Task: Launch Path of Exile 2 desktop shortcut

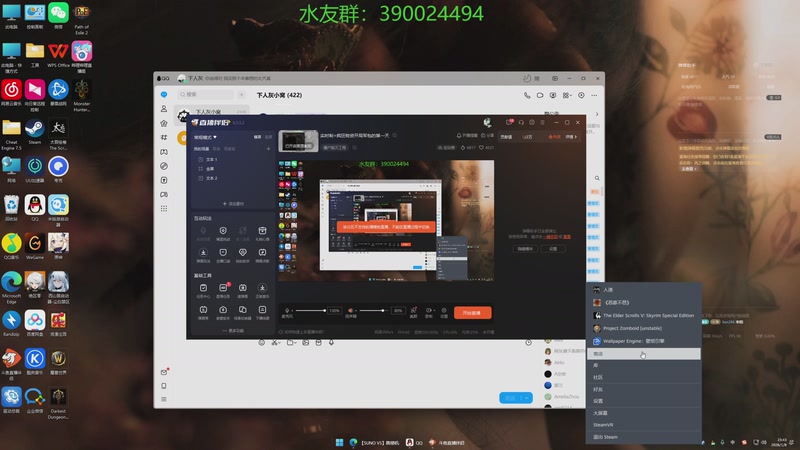Action: [x=82, y=19]
